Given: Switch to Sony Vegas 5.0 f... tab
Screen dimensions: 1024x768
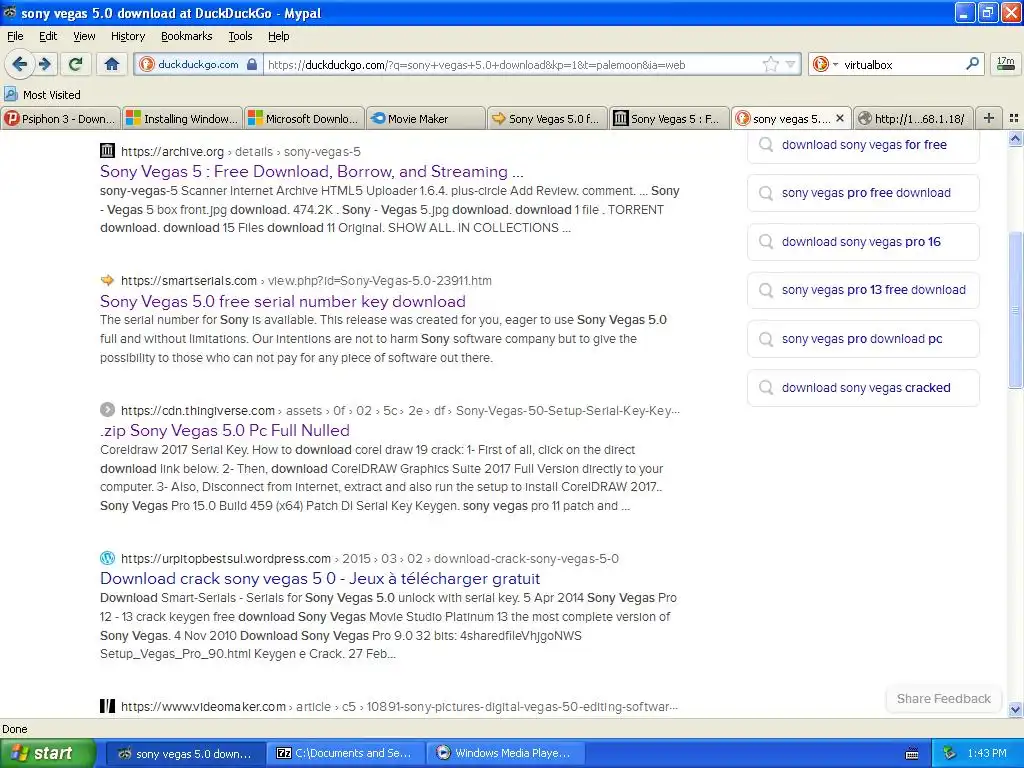Looking at the screenshot, I should pyautogui.click(x=547, y=118).
